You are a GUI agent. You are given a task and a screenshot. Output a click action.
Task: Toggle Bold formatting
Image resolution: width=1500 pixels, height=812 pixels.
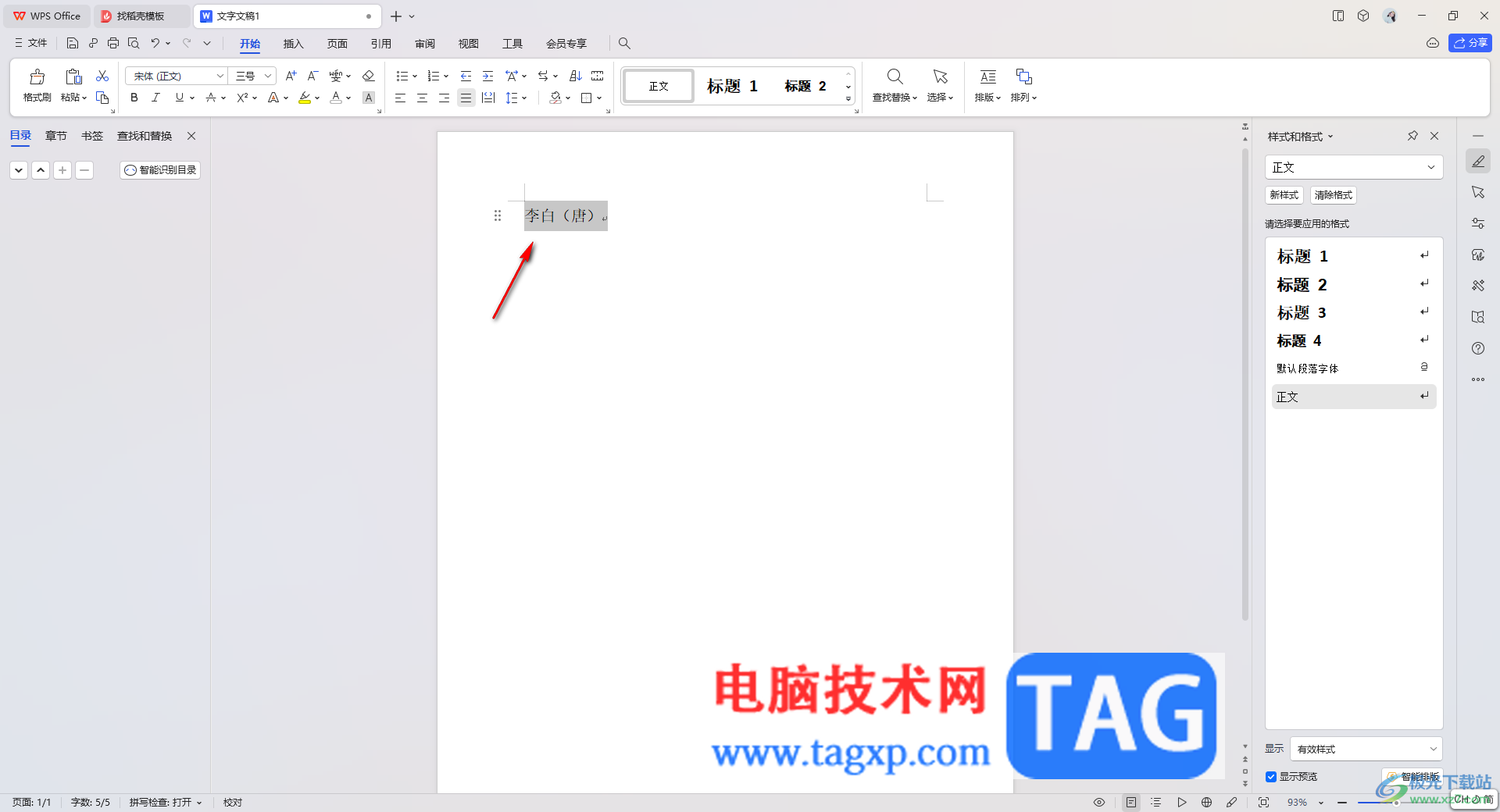tap(134, 98)
